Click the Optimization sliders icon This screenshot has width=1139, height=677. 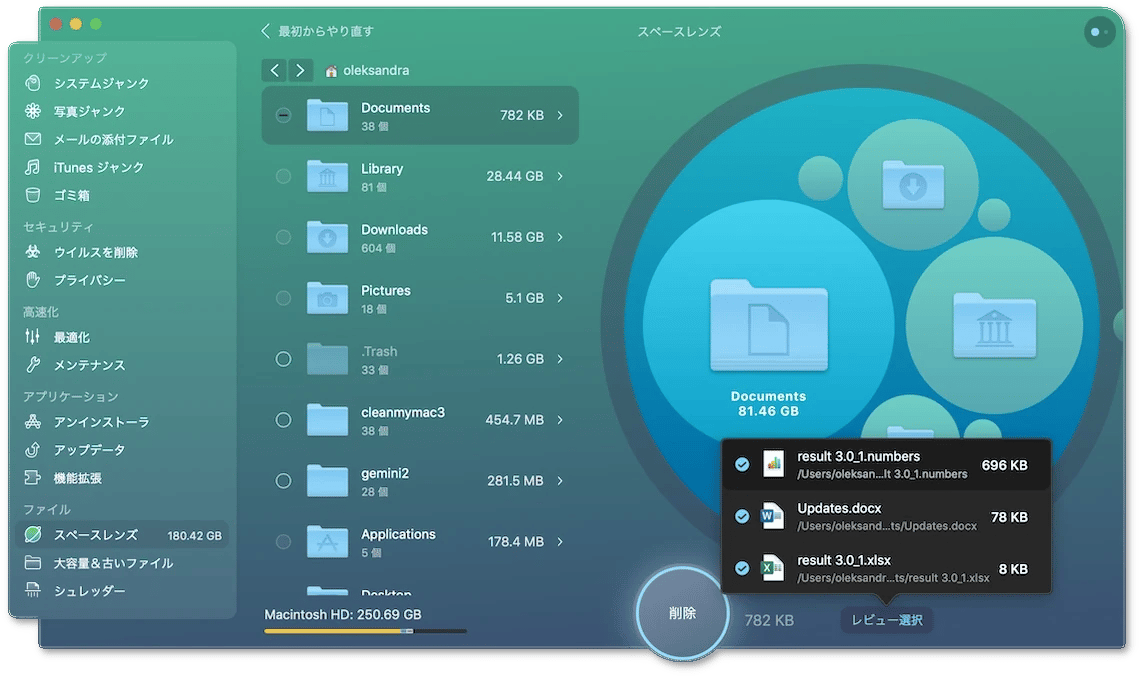click(33, 336)
